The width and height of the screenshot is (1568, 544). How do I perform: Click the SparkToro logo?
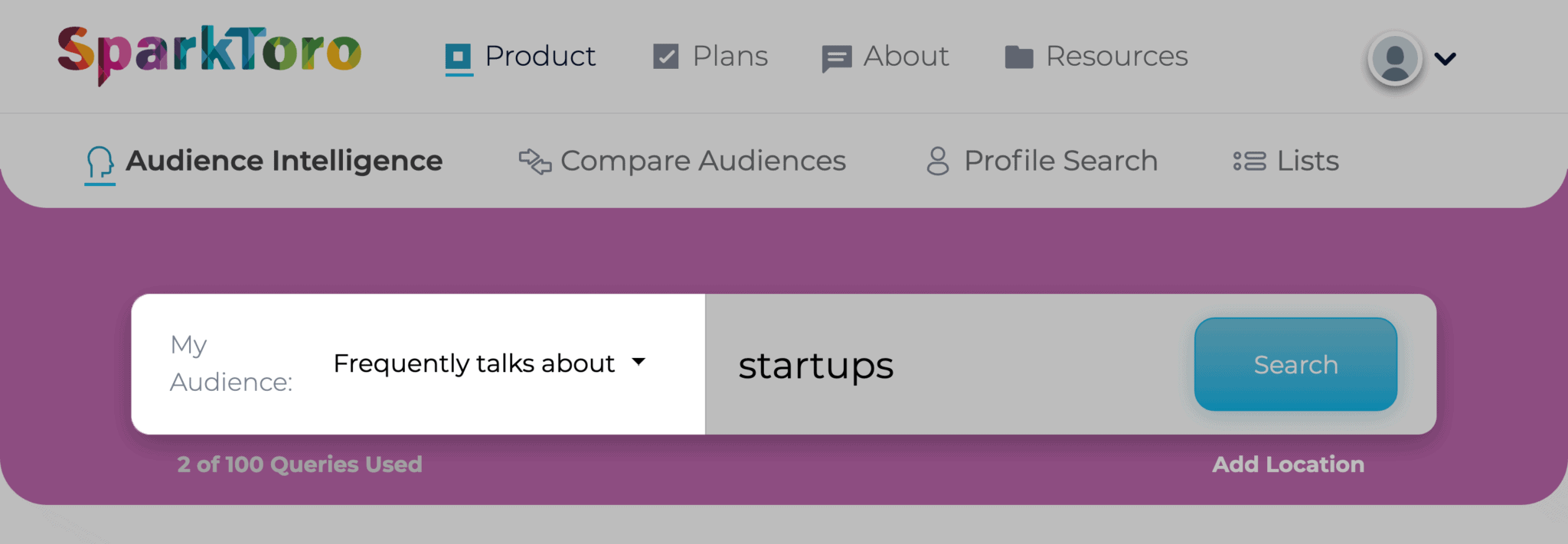click(x=208, y=54)
